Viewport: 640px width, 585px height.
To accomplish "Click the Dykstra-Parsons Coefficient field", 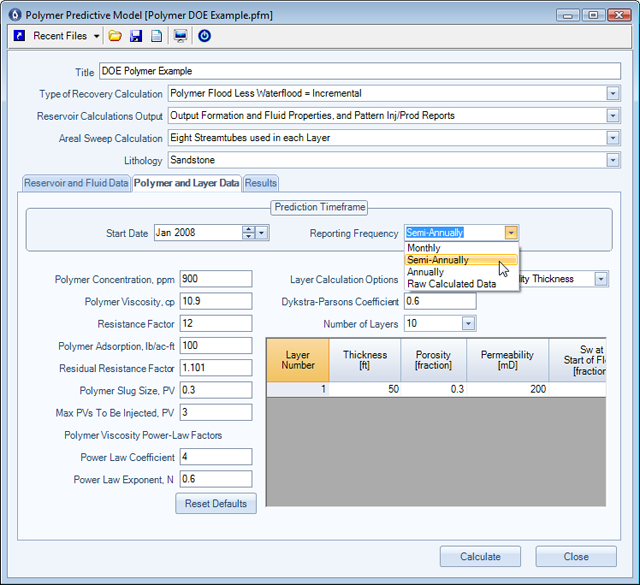I will coord(440,301).
